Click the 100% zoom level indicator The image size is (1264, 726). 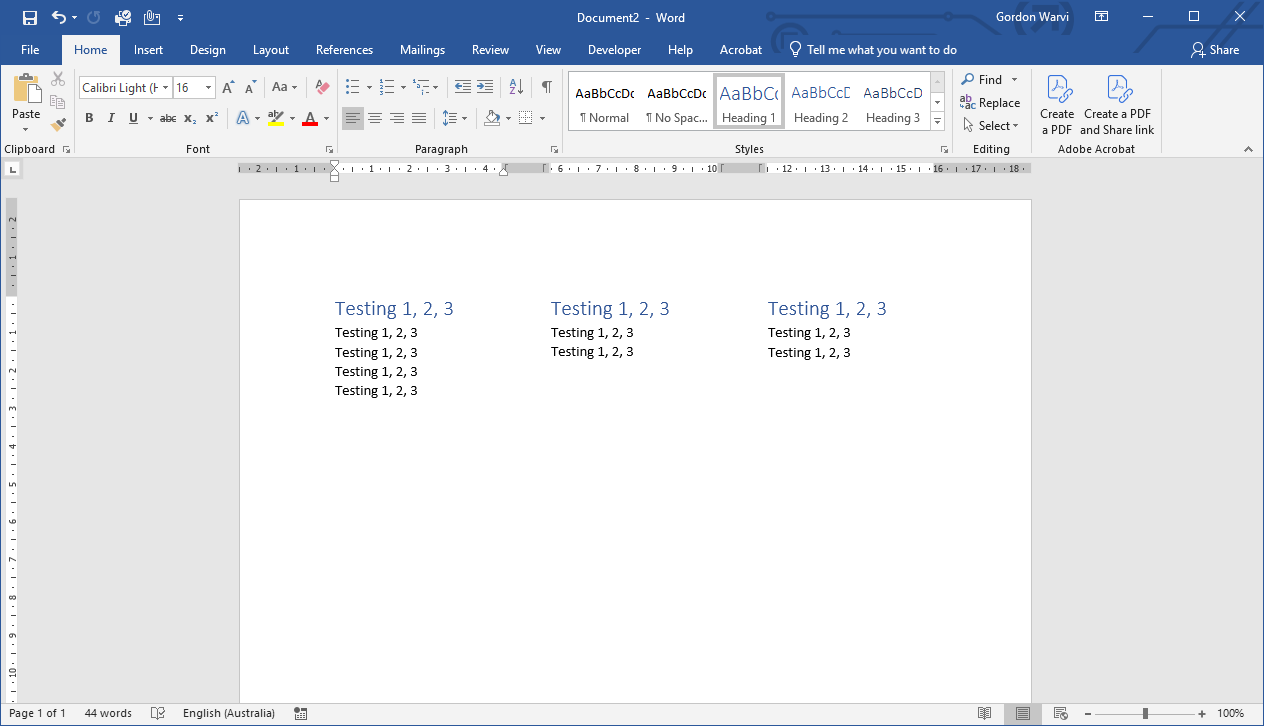pyautogui.click(x=1231, y=713)
